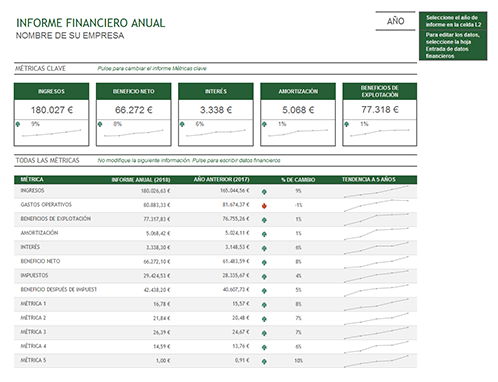498x382 pixels.
Task: Click the GASTOS OPERATIVOS trend sparkline
Action: pos(376,205)
